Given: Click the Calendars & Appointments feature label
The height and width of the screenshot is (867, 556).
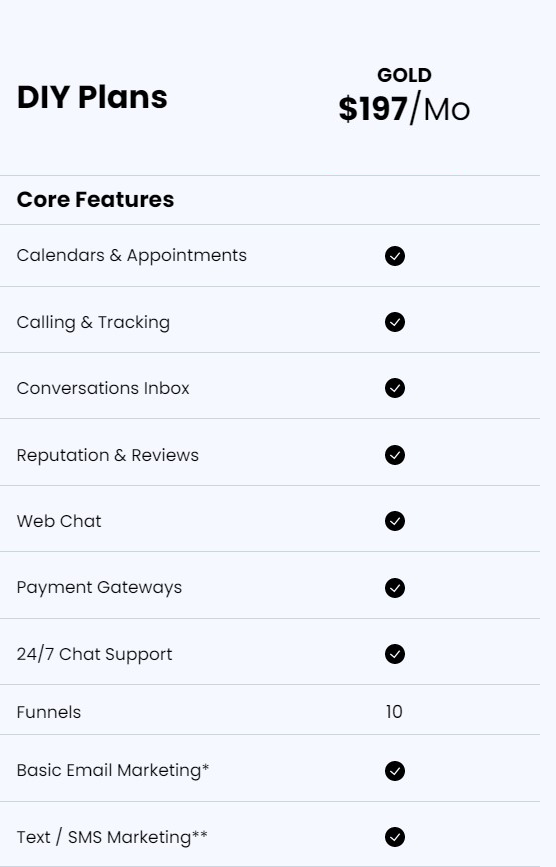Looking at the screenshot, I should tap(132, 255).
